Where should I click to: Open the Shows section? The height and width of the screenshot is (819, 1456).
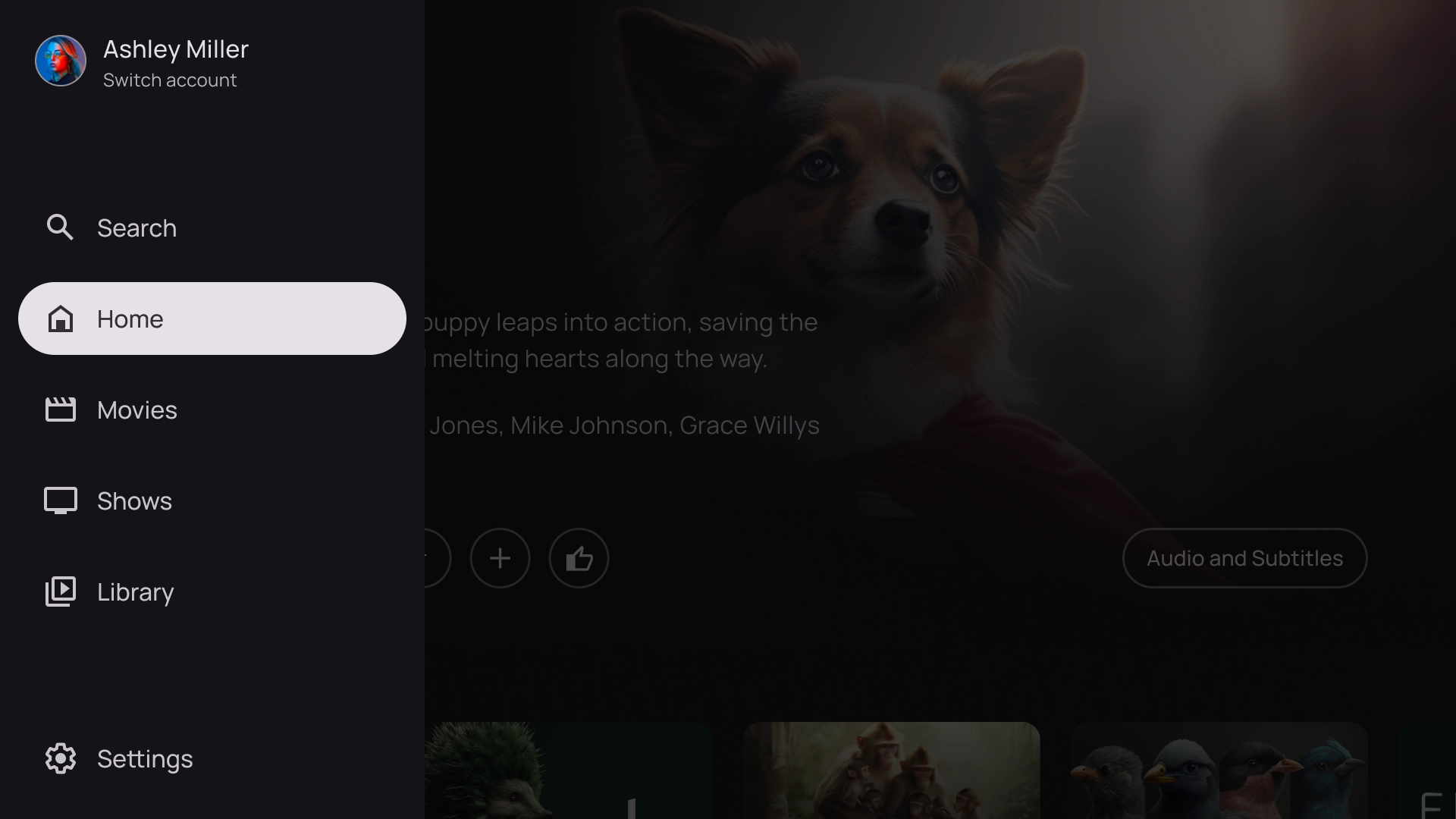tap(134, 500)
